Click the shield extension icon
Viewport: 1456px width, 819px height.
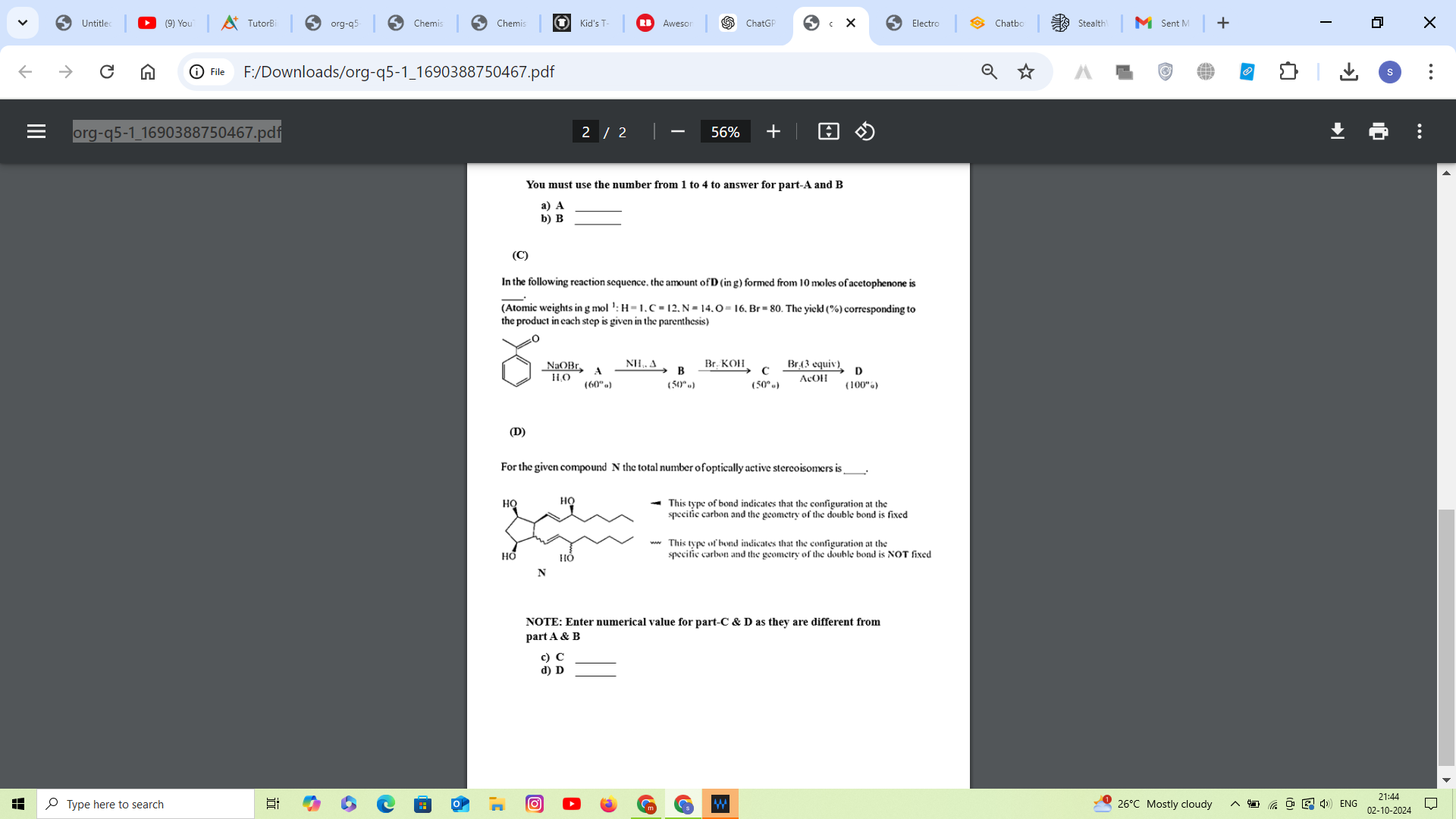(x=1166, y=71)
